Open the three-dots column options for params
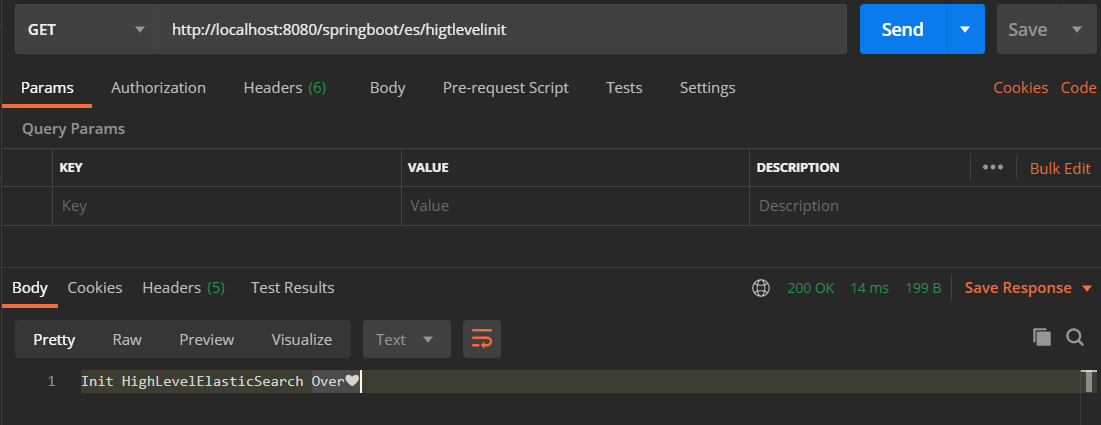Screen dimensions: 1101x425 pos(992,167)
